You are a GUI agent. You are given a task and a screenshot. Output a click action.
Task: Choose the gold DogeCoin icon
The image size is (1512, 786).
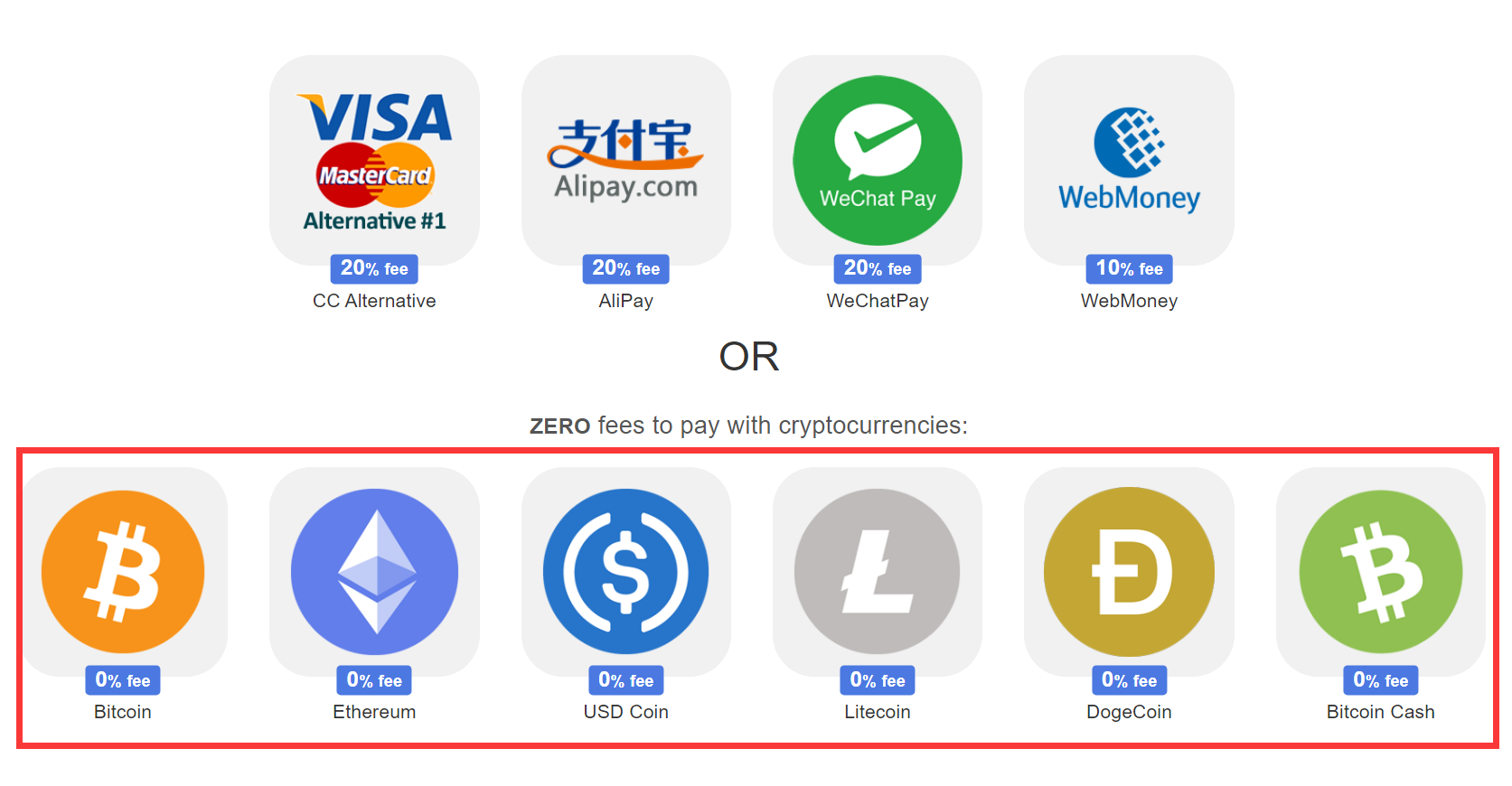(x=1129, y=572)
